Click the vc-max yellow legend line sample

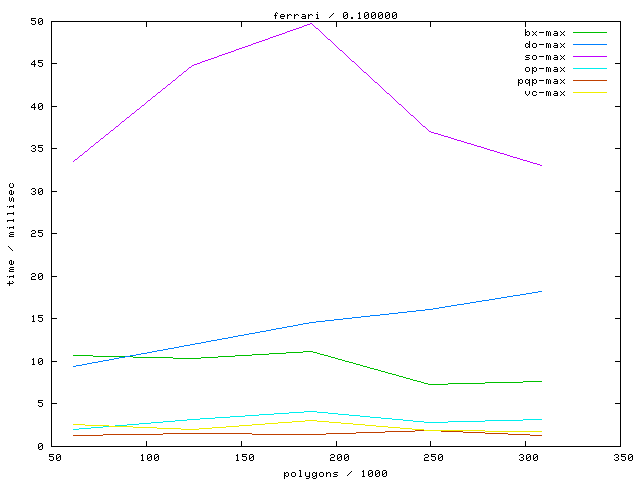(590, 93)
